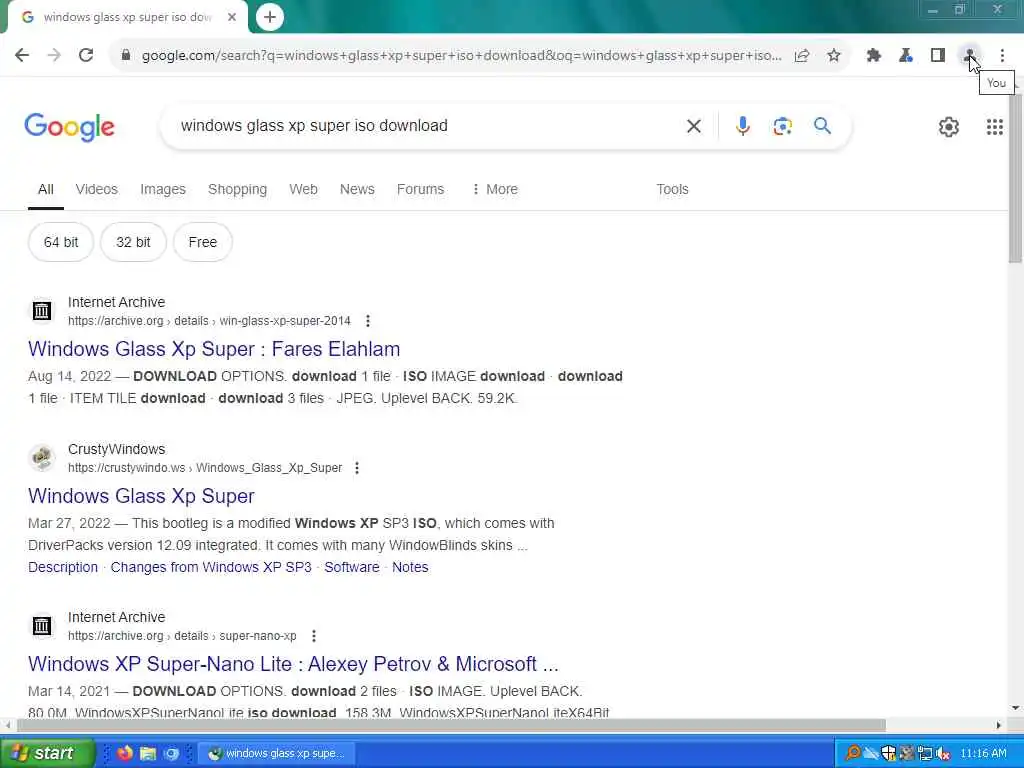Click the Google logo
Viewport: 1024px width, 768px height.
69,127
